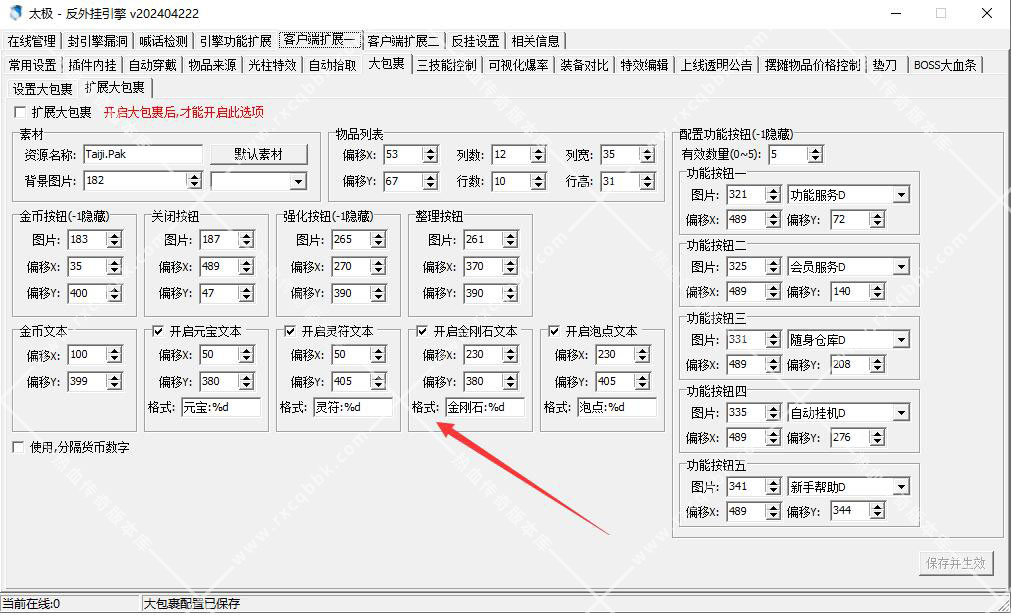The width and height of the screenshot is (1012, 615).
Task: Click the 资源名称 Taiji.Pak field
Action: (143, 154)
